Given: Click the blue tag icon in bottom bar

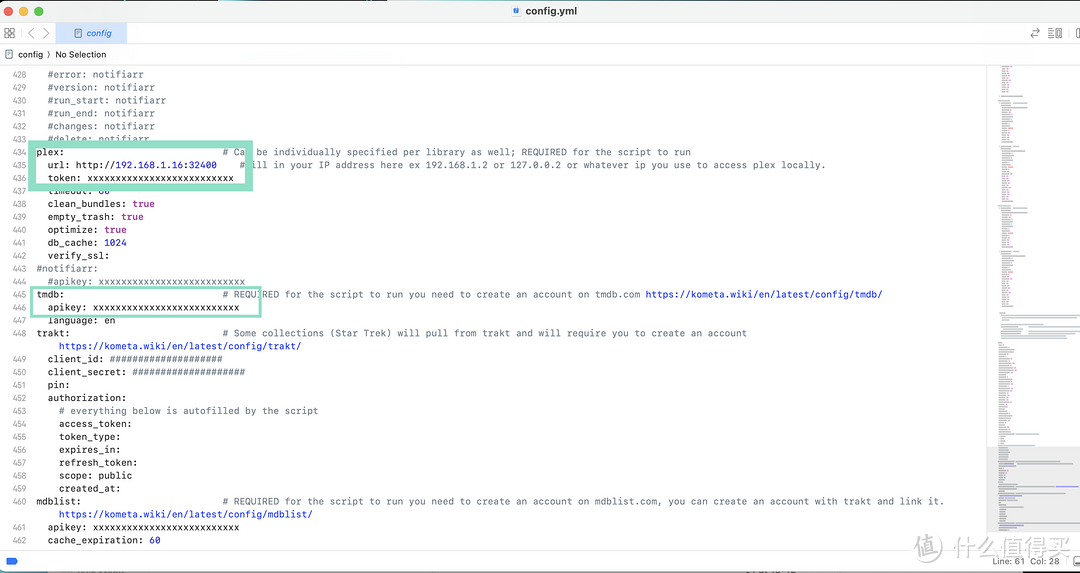Looking at the screenshot, I should [x=12, y=562].
